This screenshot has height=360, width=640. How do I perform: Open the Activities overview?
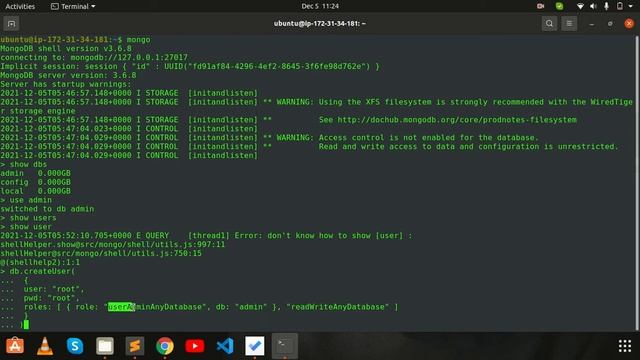click(20, 7)
